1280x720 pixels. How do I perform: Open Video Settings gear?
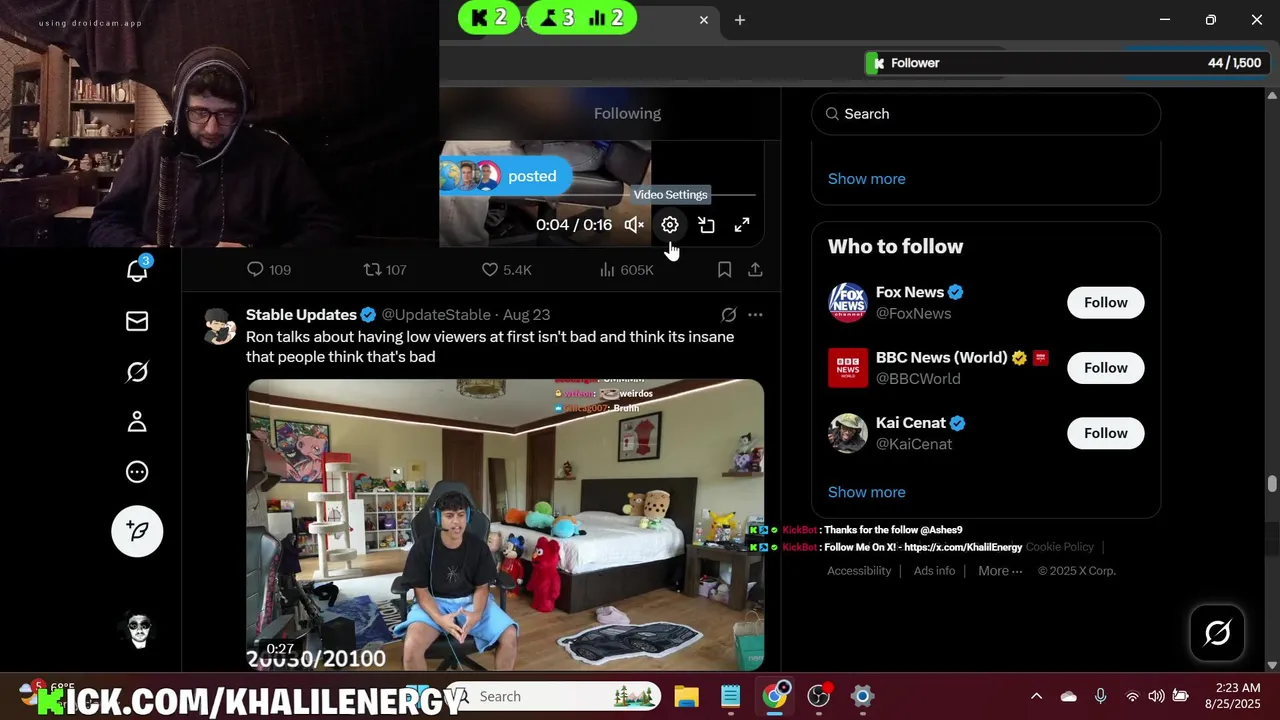tap(670, 225)
